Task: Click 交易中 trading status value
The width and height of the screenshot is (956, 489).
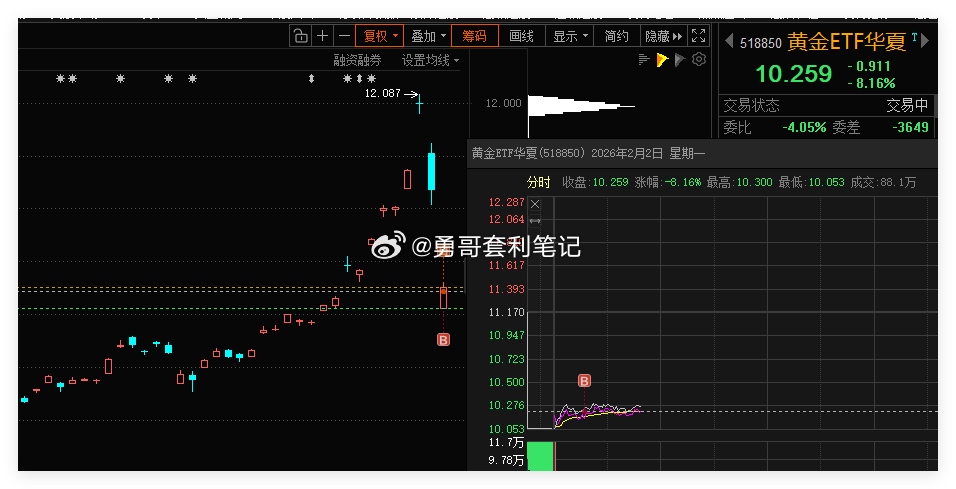Action: [907, 105]
